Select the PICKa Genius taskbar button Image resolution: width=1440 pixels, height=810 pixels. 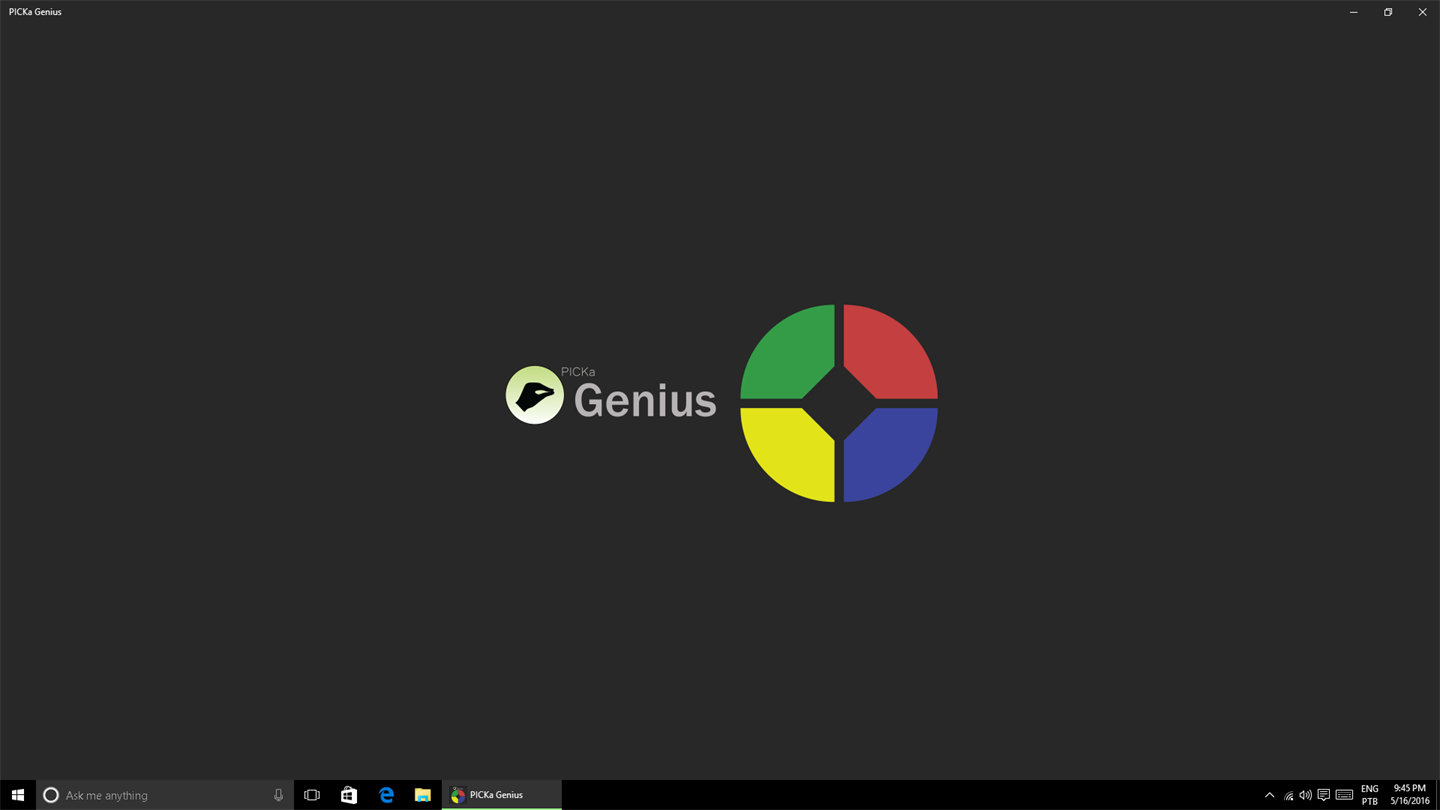[x=502, y=795]
